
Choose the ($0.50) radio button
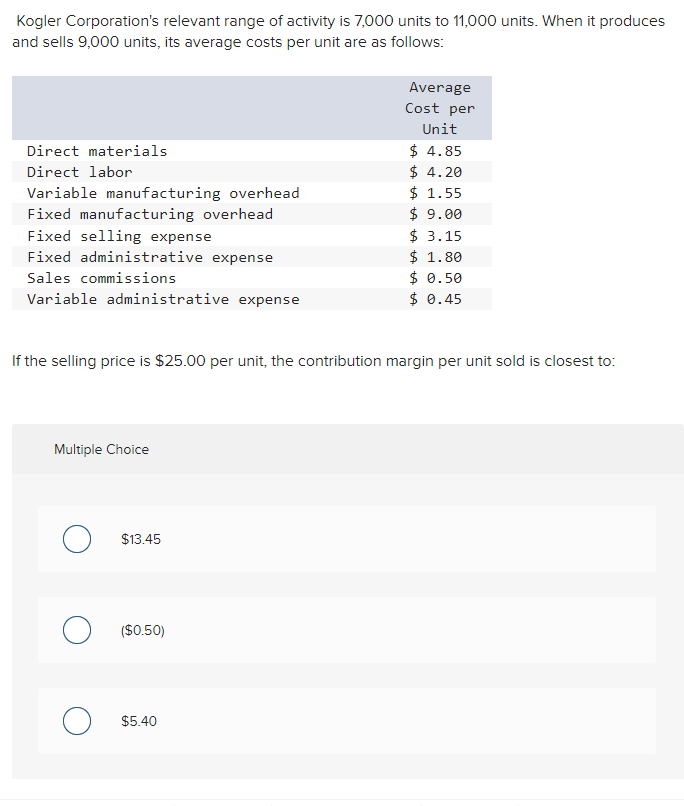(77, 630)
